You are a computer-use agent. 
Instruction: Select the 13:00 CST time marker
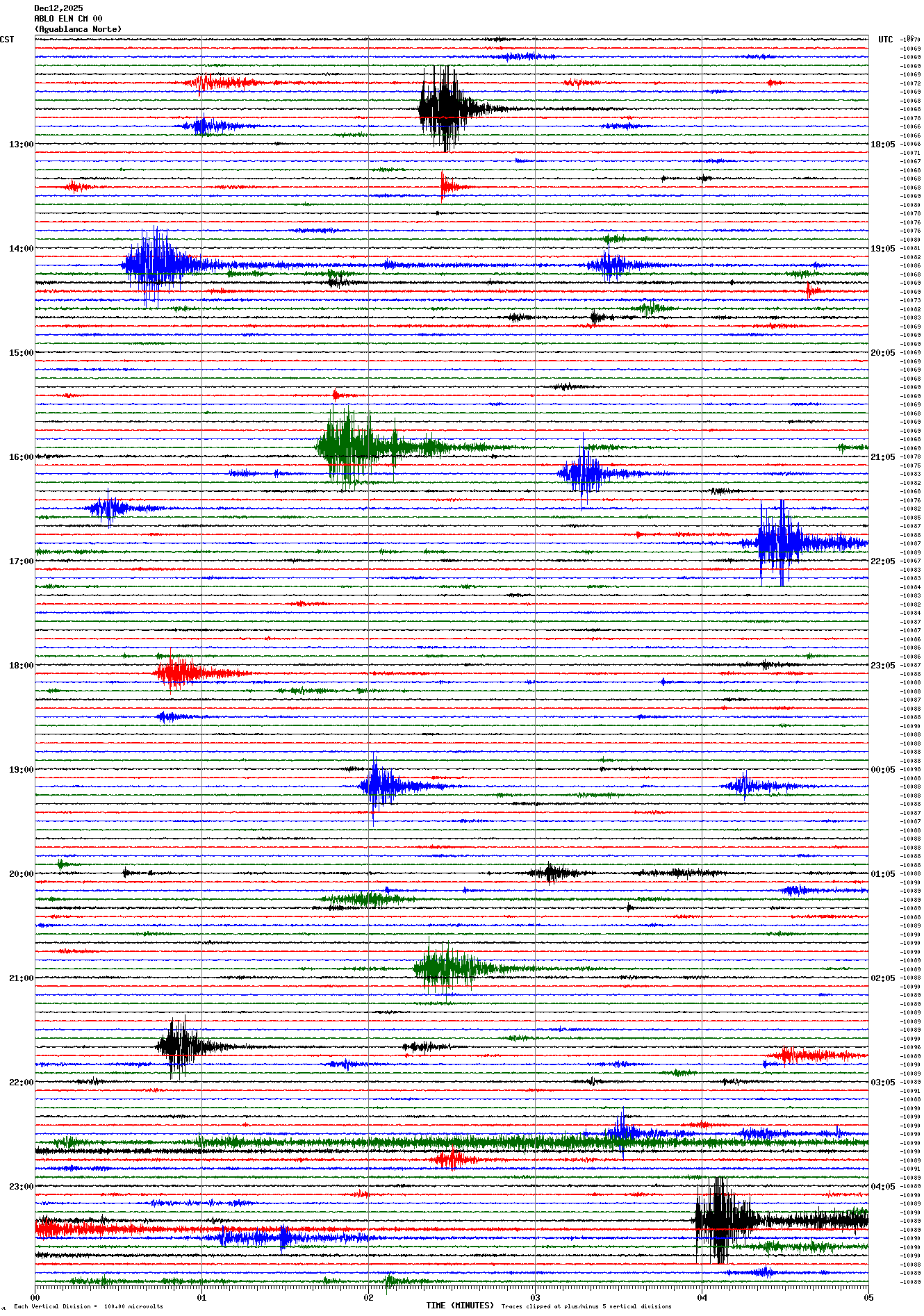21,145
